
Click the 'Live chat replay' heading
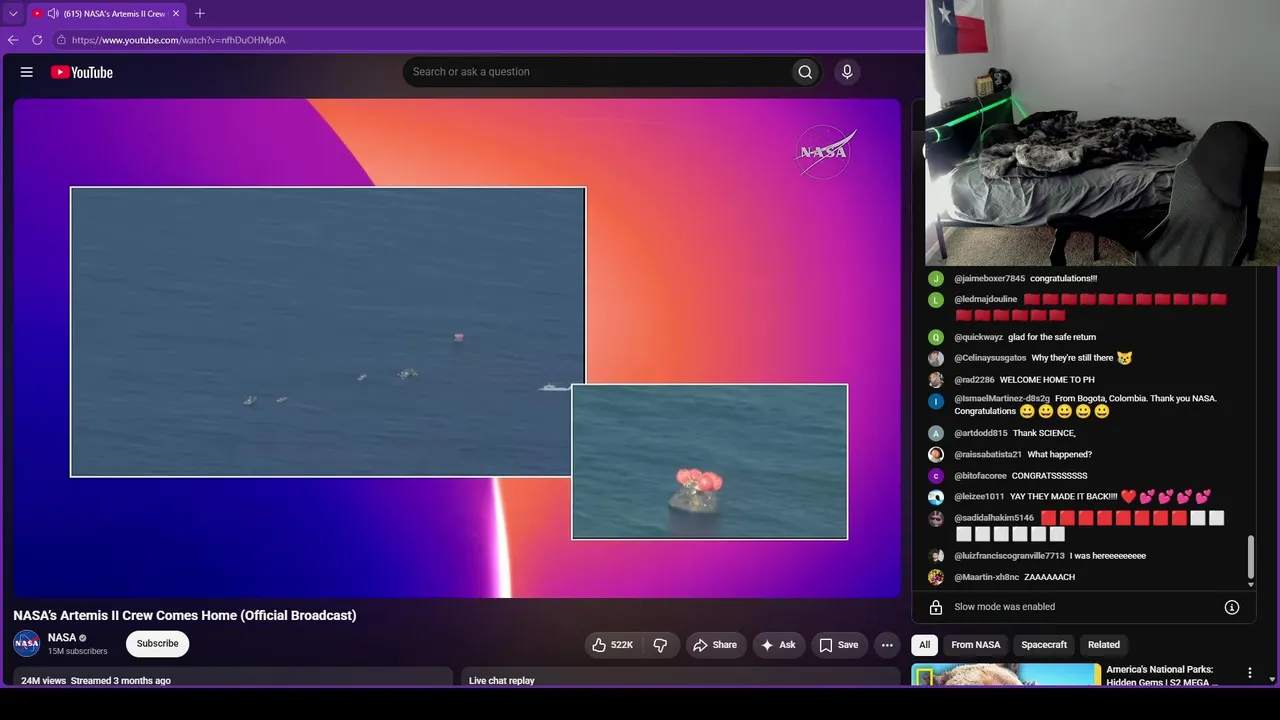(x=502, y=681)
